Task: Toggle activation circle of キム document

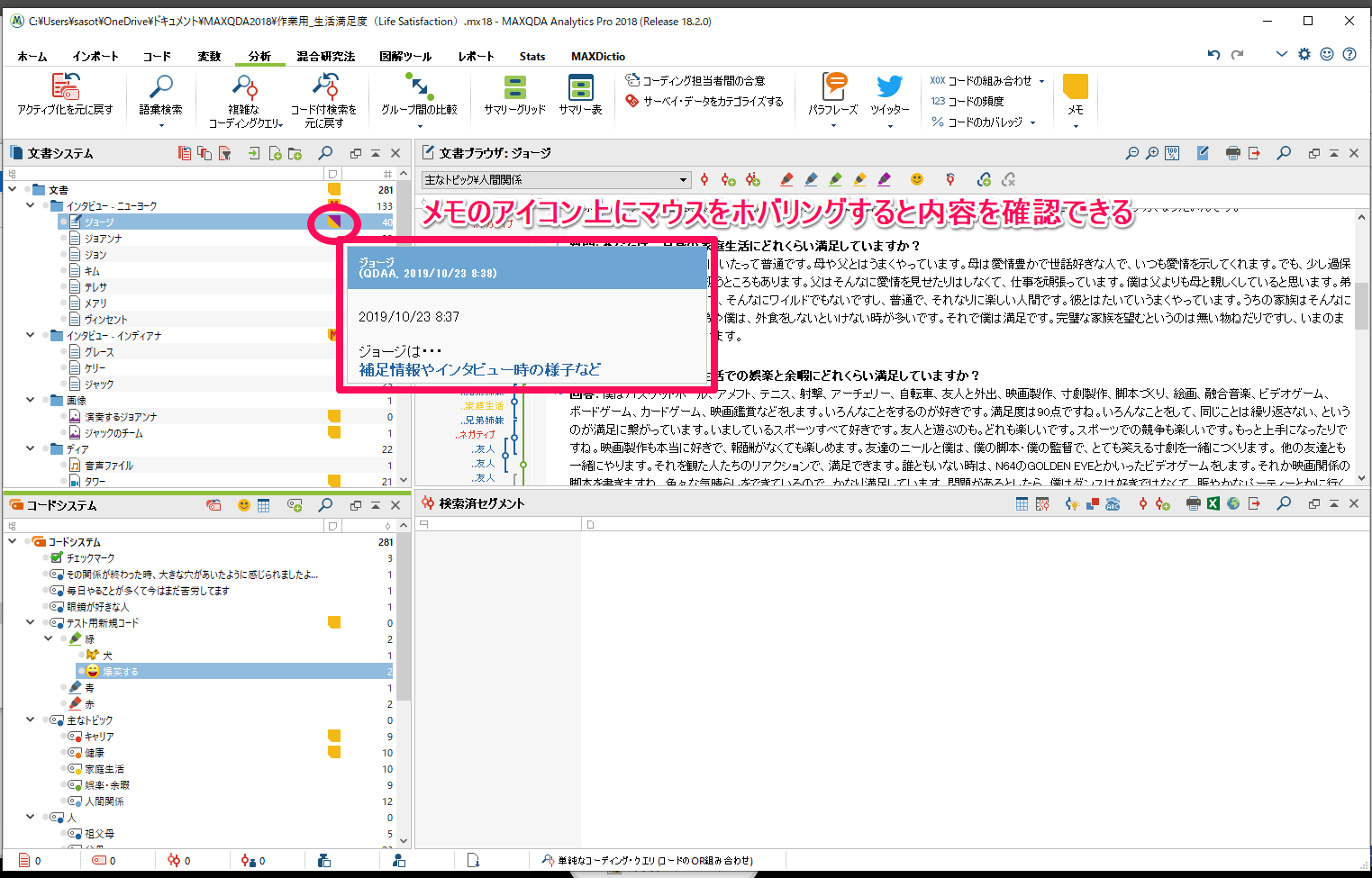Action: coord(64,271)
